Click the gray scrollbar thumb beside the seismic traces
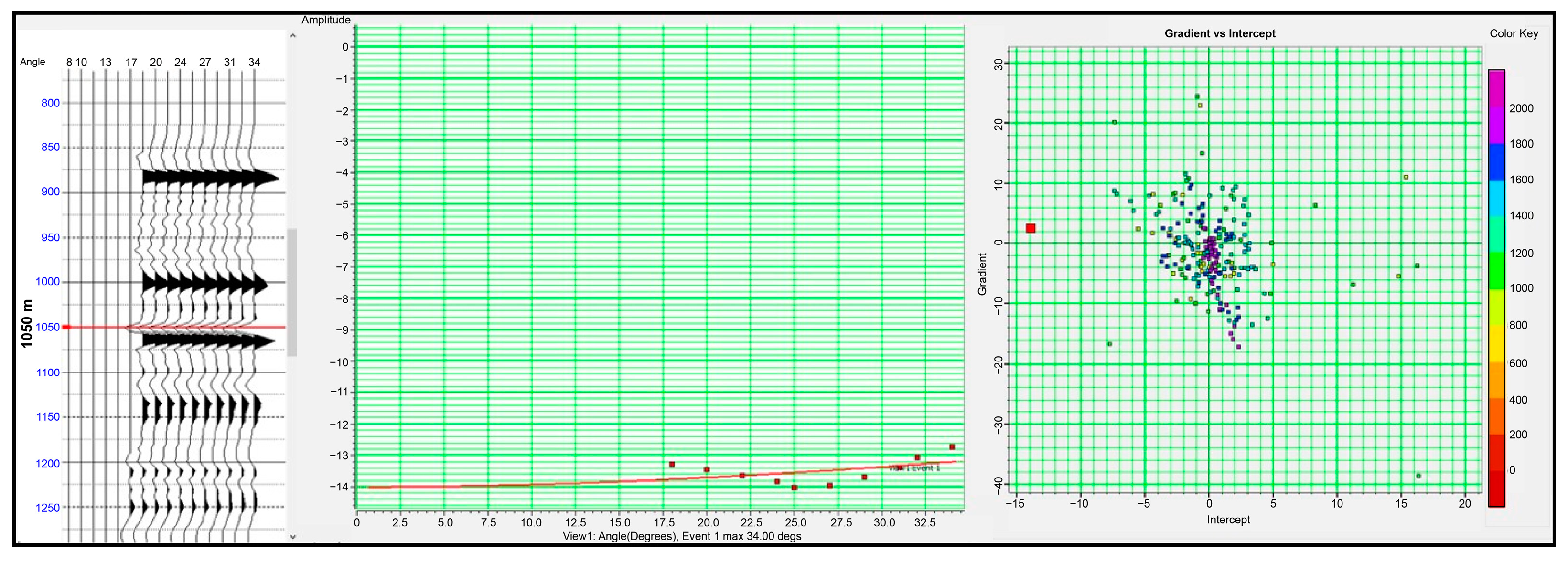Viewport: 1568px width, 563px height. click(292, 292)
